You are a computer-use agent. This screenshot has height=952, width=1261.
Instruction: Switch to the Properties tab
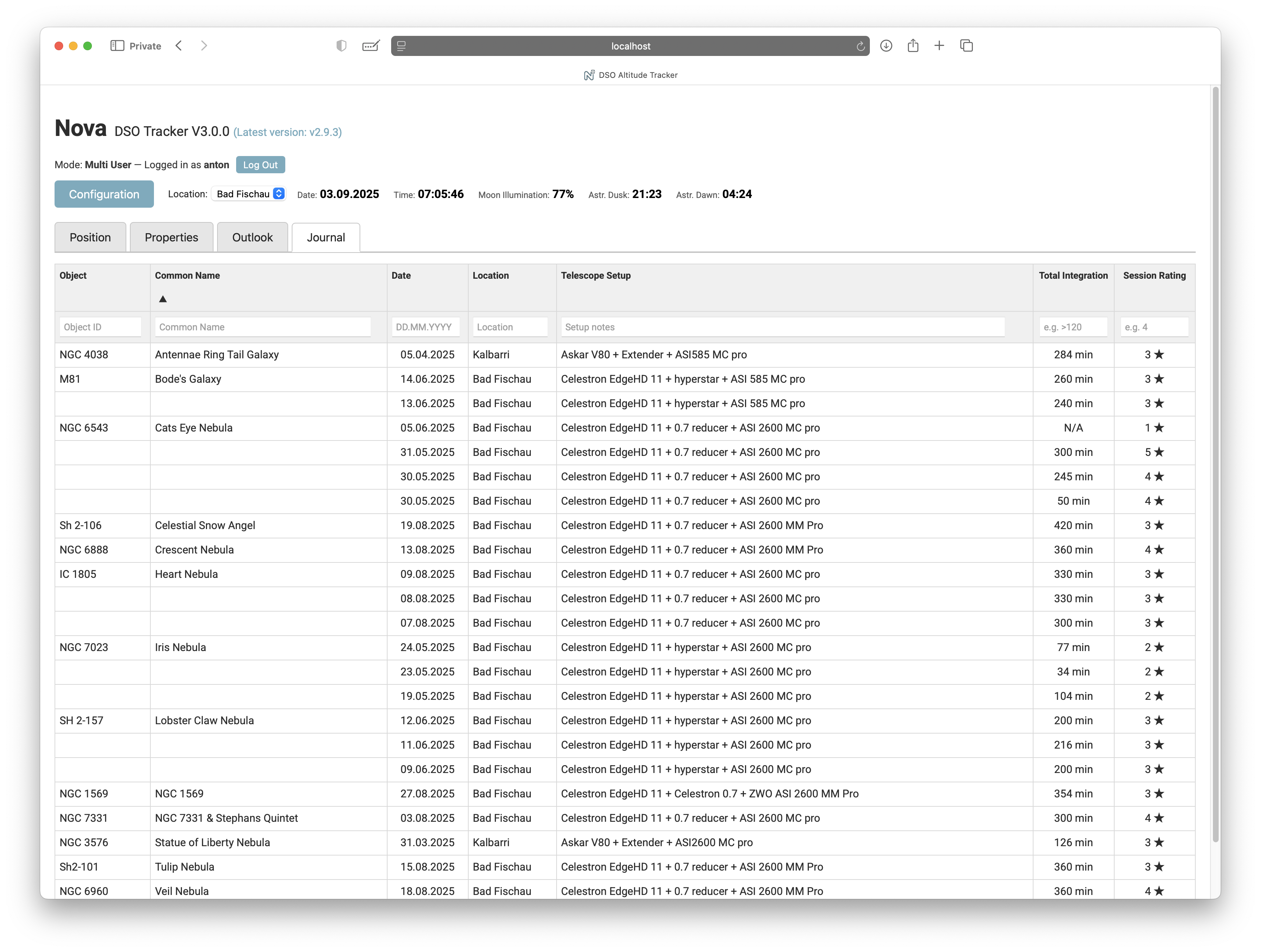[x=171, y=237]
